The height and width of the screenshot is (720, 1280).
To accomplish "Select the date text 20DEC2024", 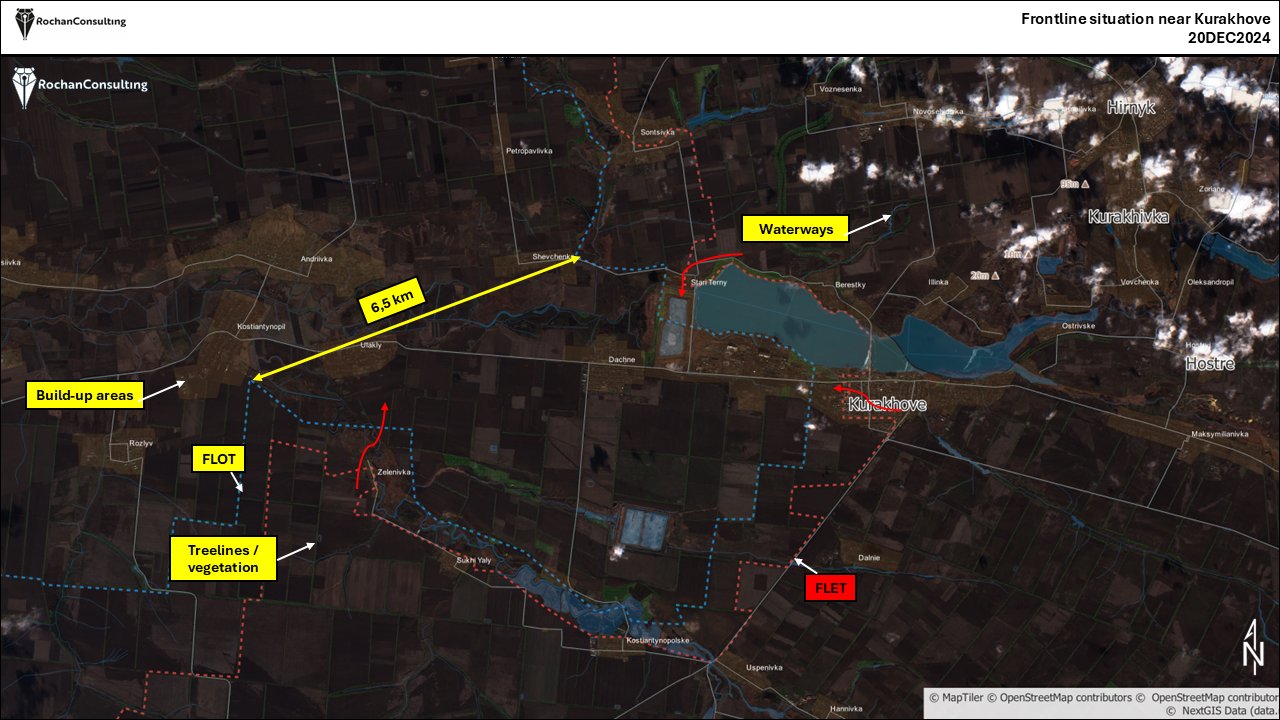I will 1228,38.
